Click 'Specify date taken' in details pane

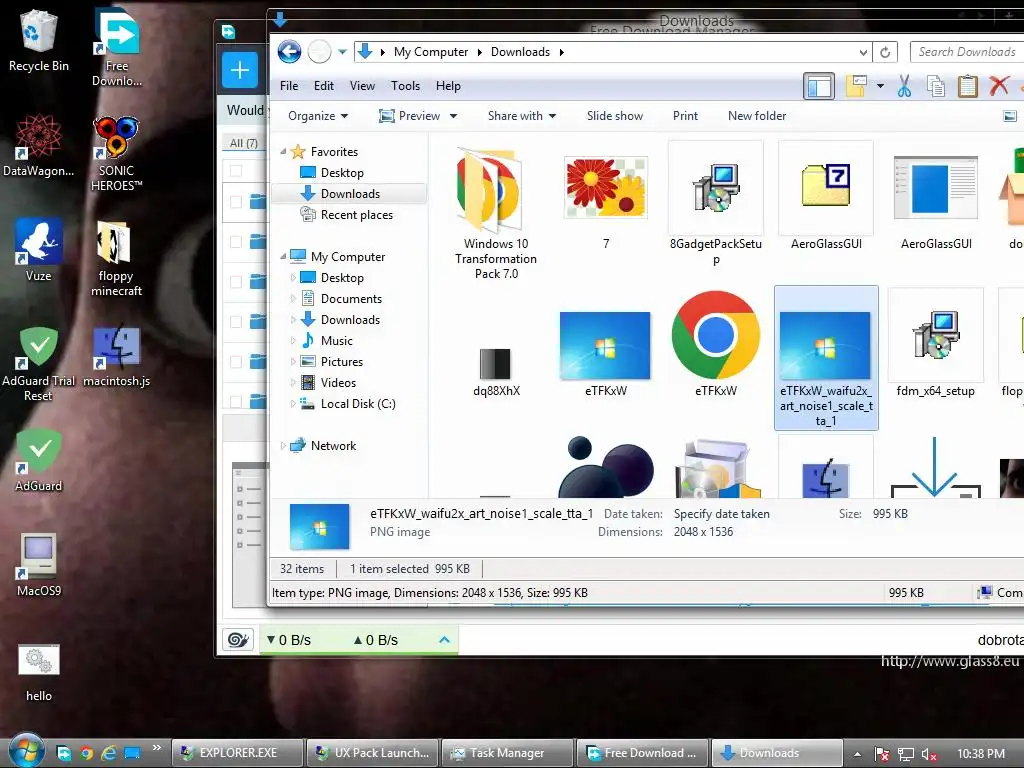point(722,514)
